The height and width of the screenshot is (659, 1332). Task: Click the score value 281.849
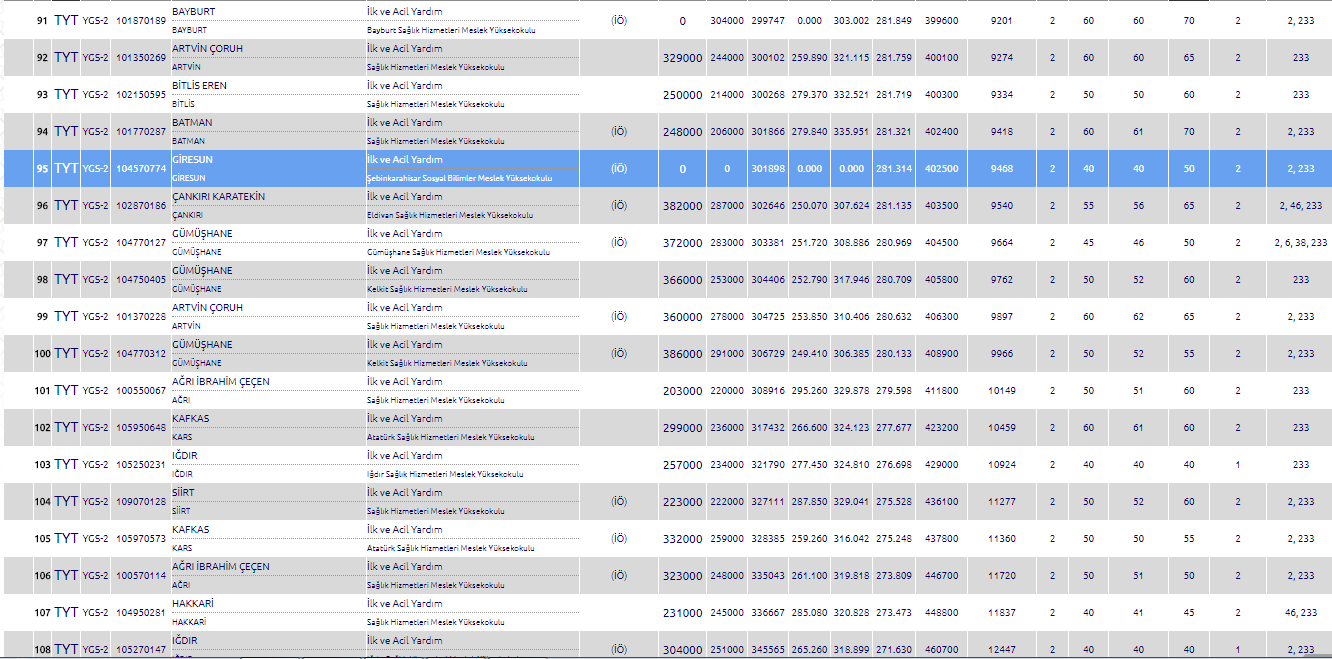tap(893, 21)
